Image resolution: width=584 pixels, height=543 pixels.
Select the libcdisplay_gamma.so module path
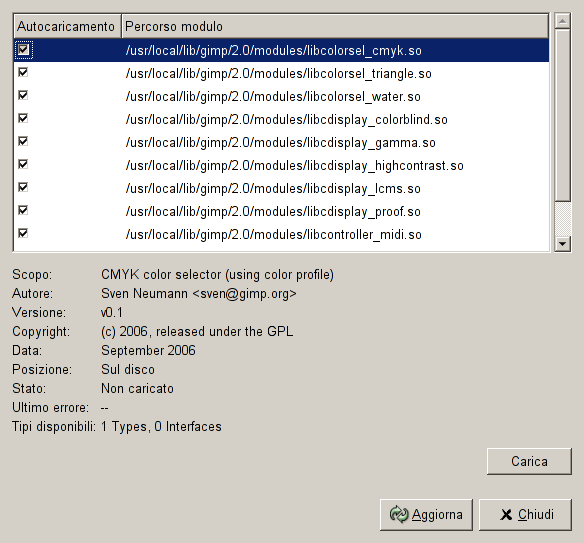click(x=280, y=143)
